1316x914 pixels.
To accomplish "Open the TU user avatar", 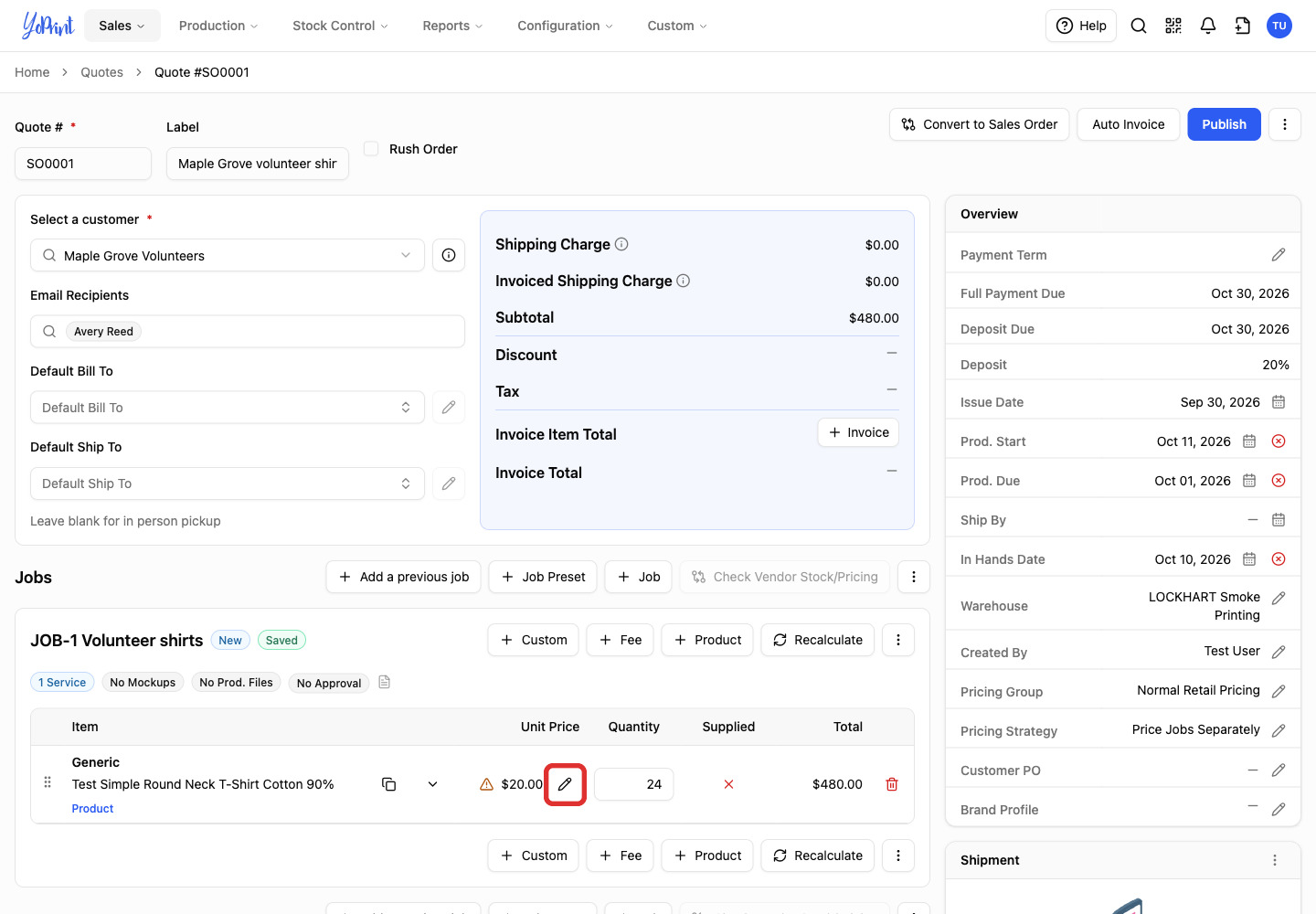I will tap(1279, 26).
